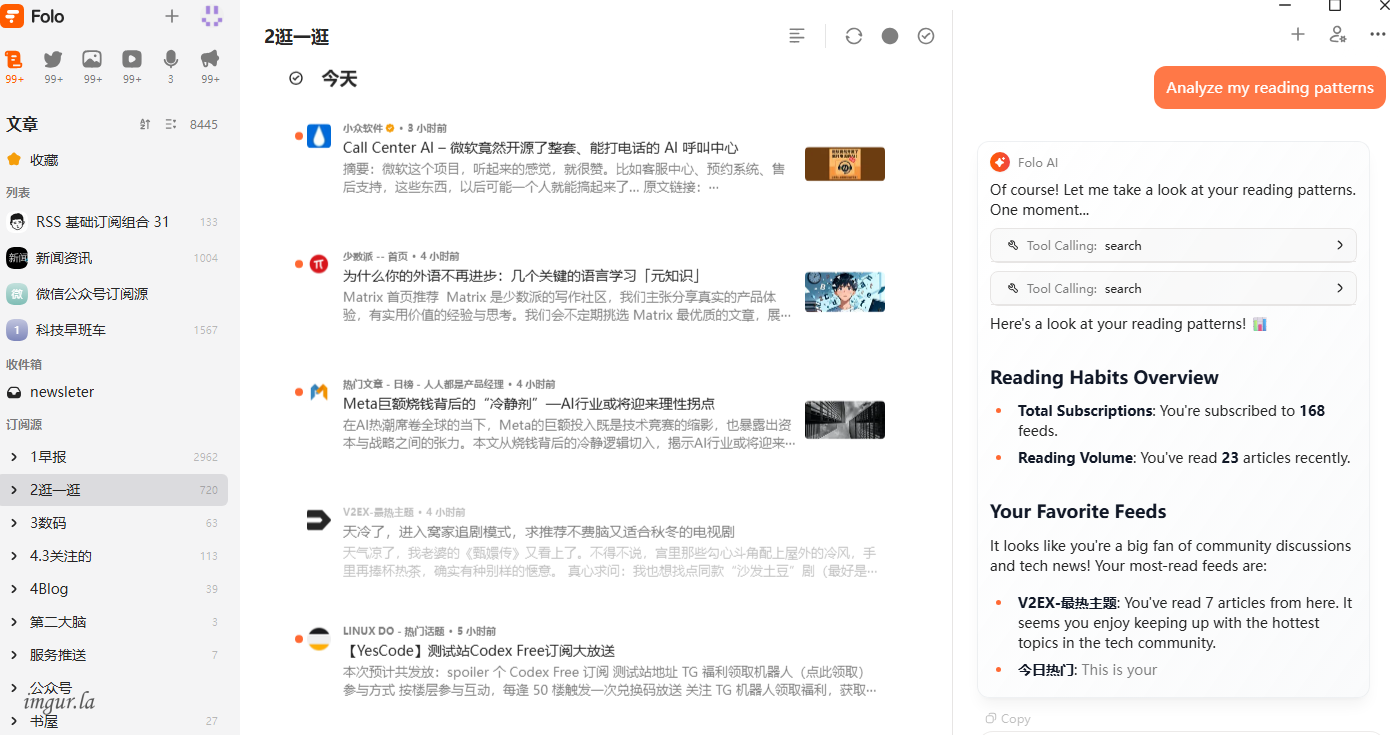1391x735 pixels.
Task: Click the check circle next to 今天
Action: (296, 78)
